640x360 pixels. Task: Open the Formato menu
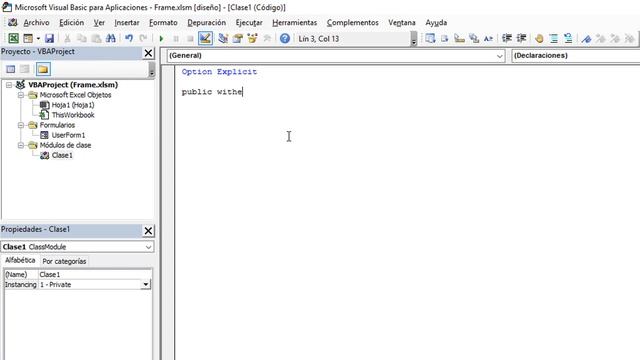(x=163, y=22)
